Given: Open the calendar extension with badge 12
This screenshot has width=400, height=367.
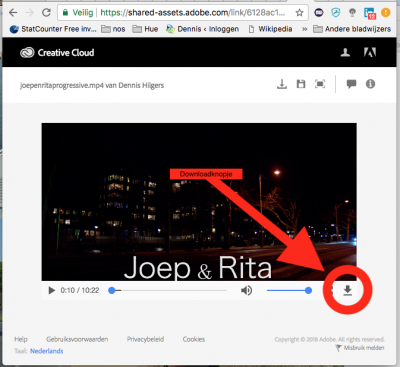Looking at the screenshot, I should coord(370,13).
